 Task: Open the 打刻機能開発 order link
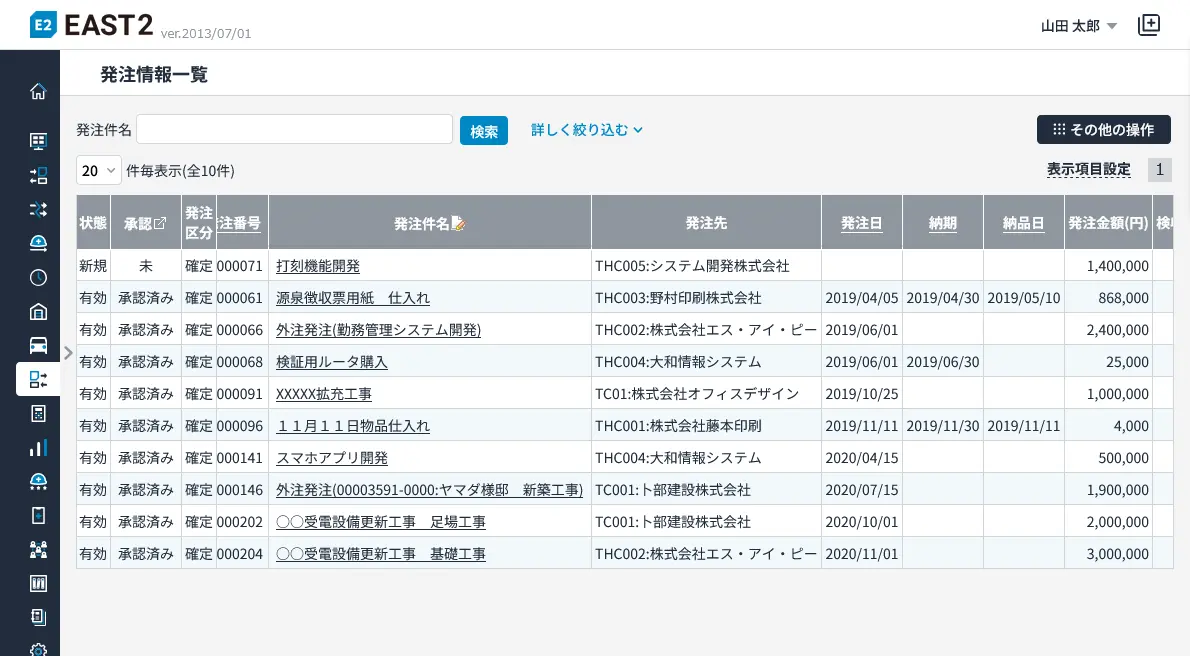(318, 266)
